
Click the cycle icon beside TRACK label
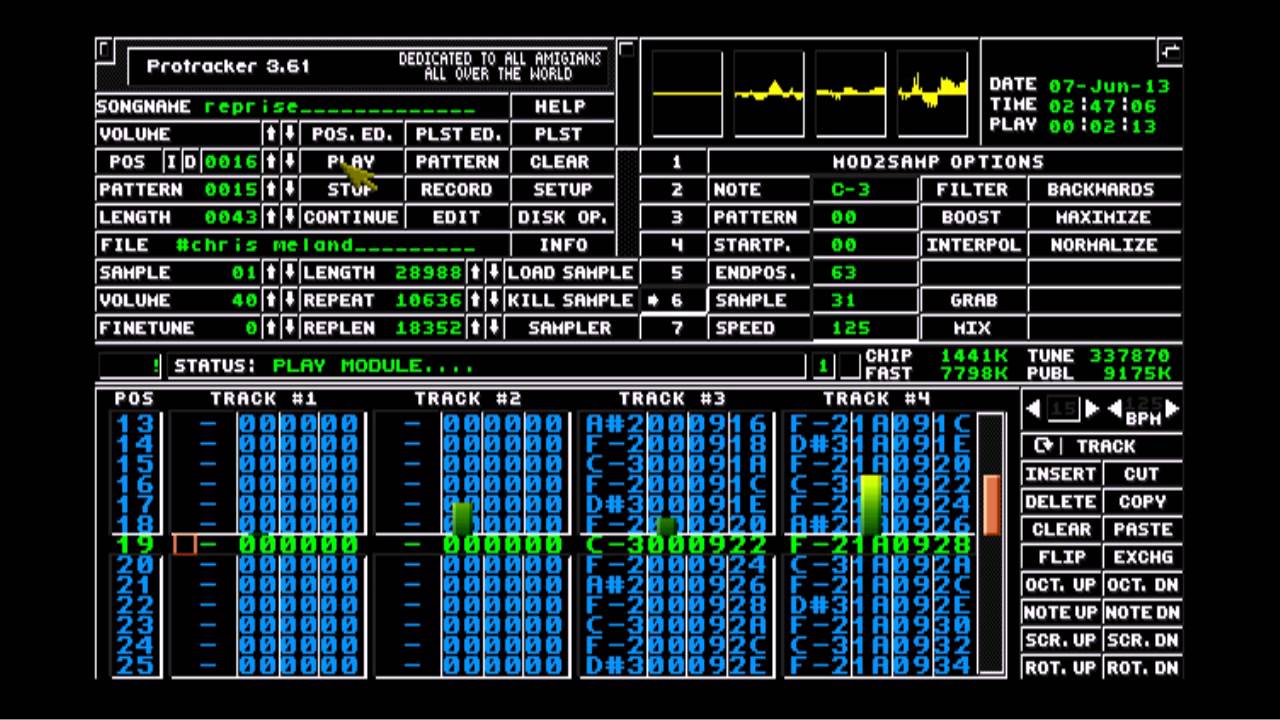pyautogui.click(x=1043, y=447)
